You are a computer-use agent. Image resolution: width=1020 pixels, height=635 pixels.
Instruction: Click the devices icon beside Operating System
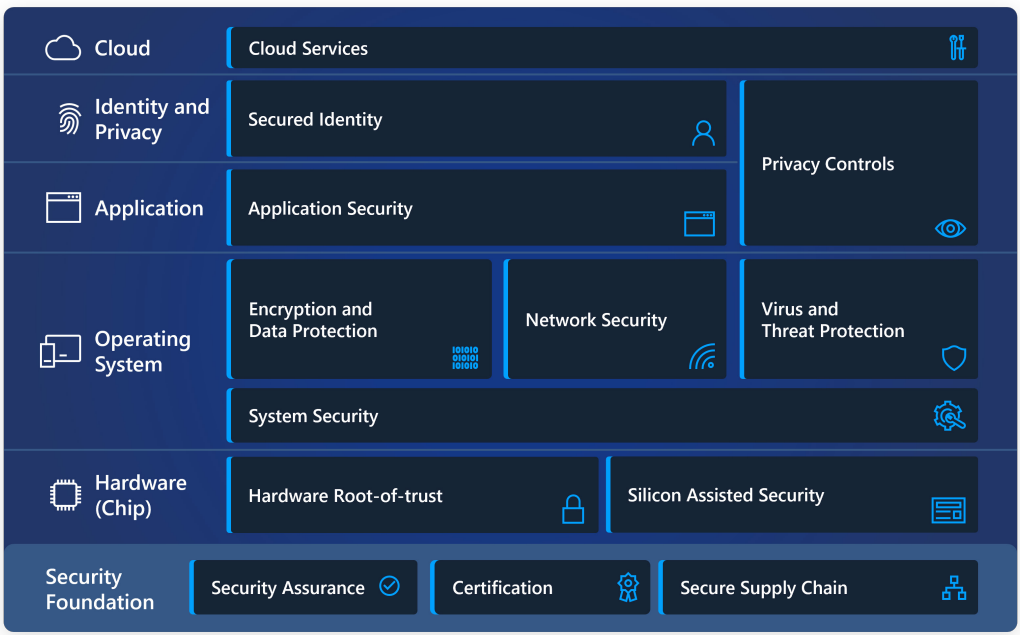tap(60, 351)
